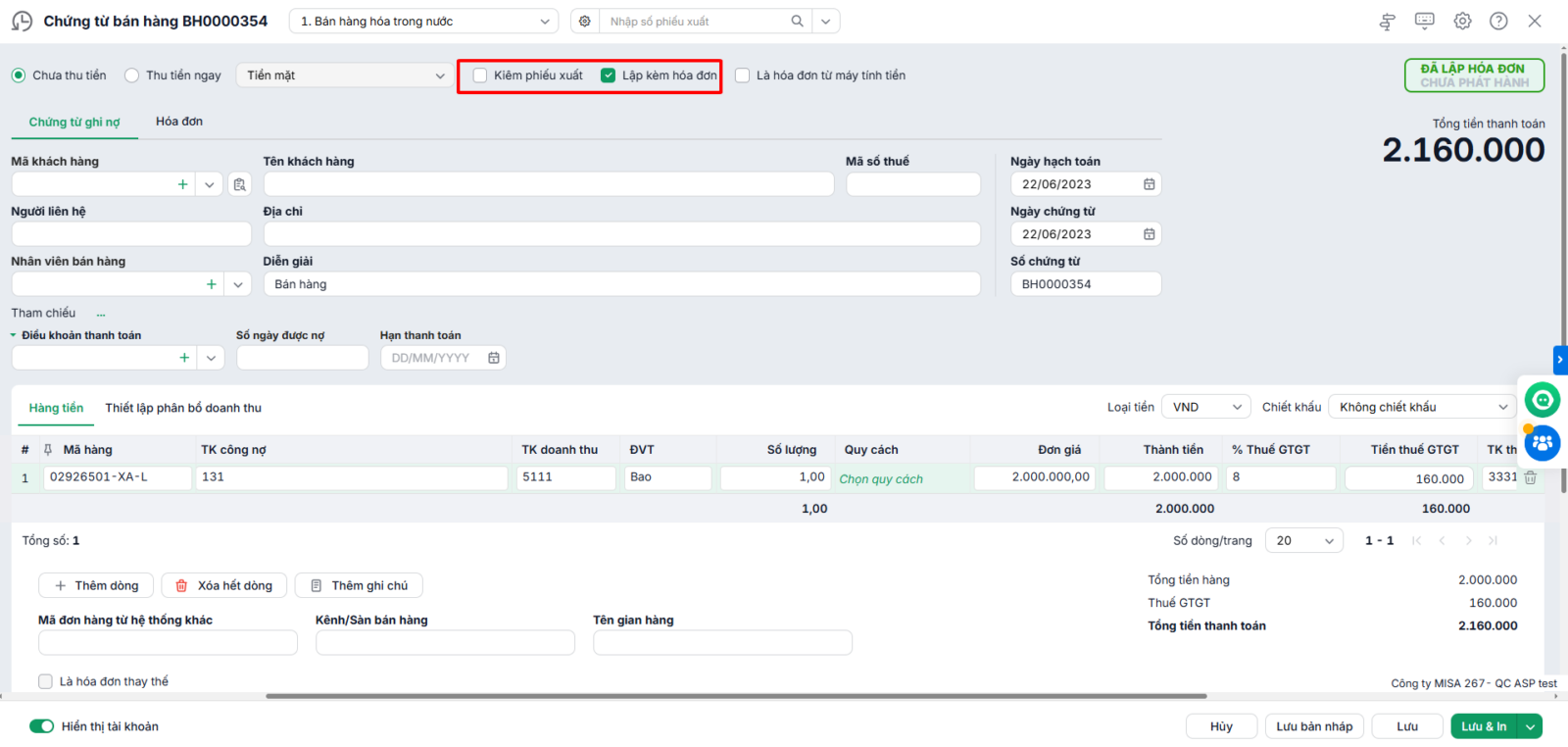
Task: Select the Thu tiền ngay radio option
Action: (132, 75)
